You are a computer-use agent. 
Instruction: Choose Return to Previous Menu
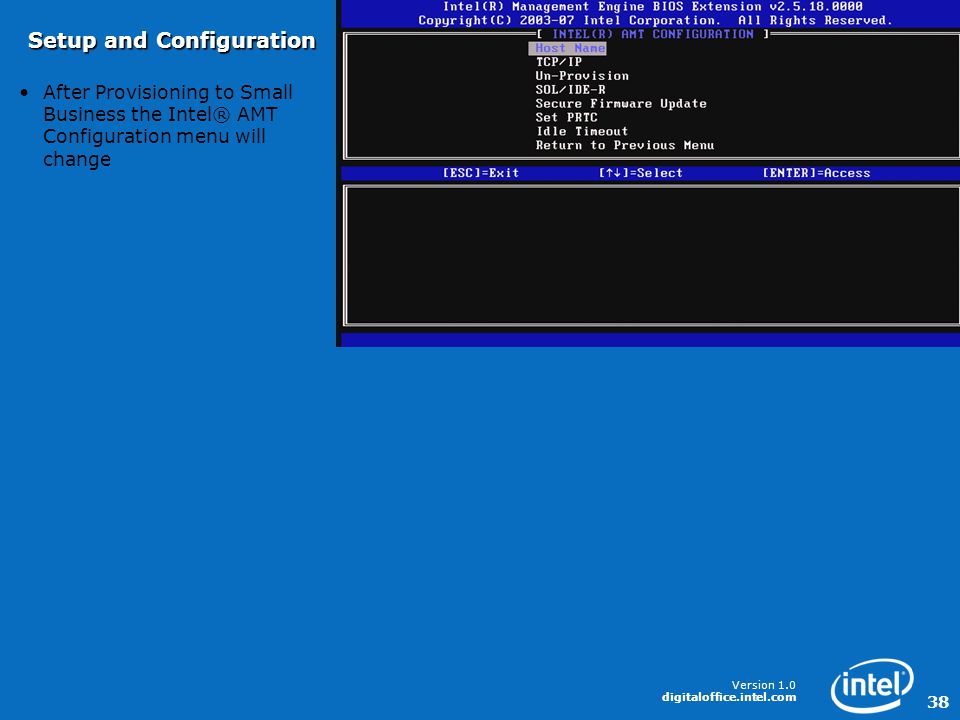tap(624, 146)
